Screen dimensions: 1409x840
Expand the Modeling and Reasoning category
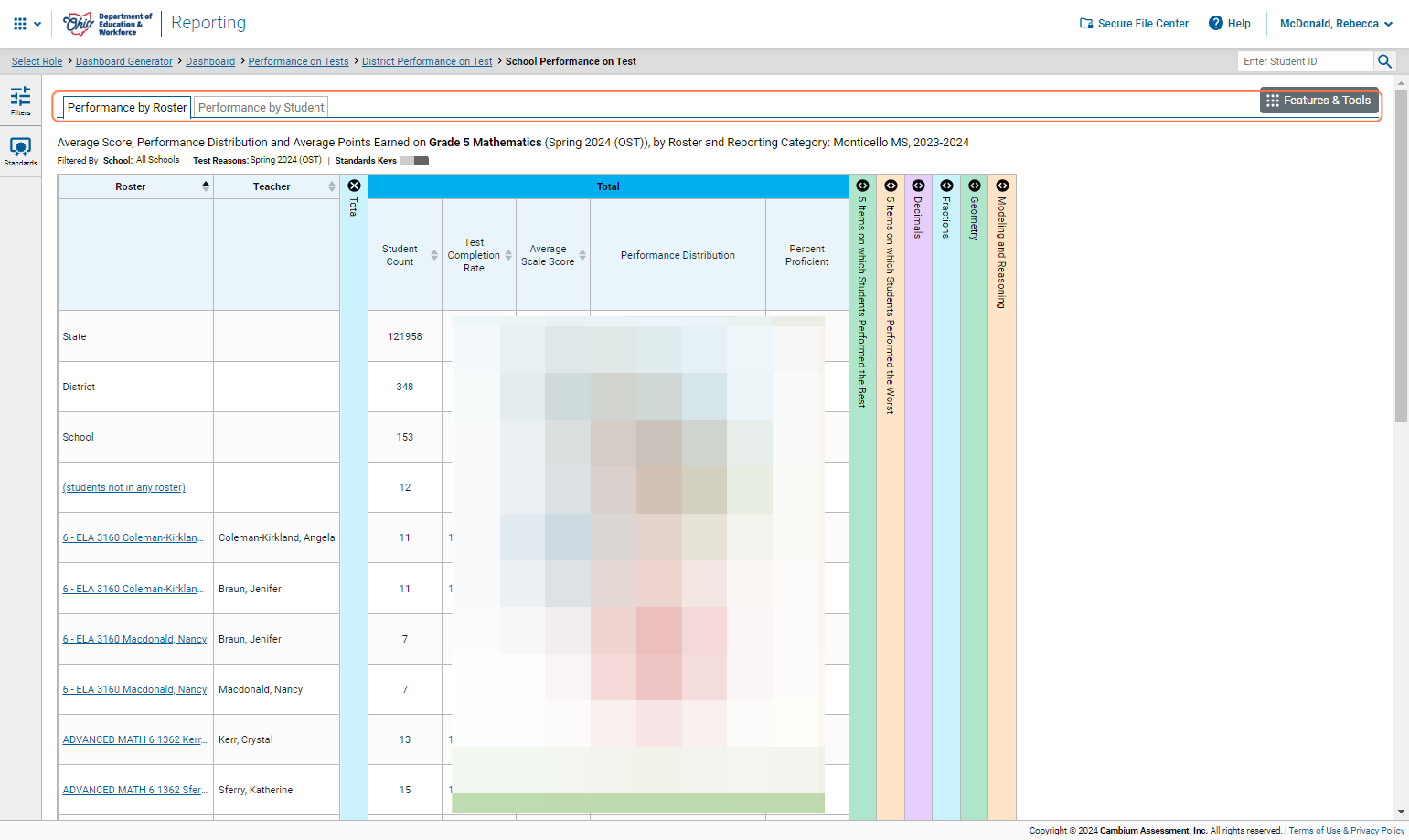coord(1002,186)
